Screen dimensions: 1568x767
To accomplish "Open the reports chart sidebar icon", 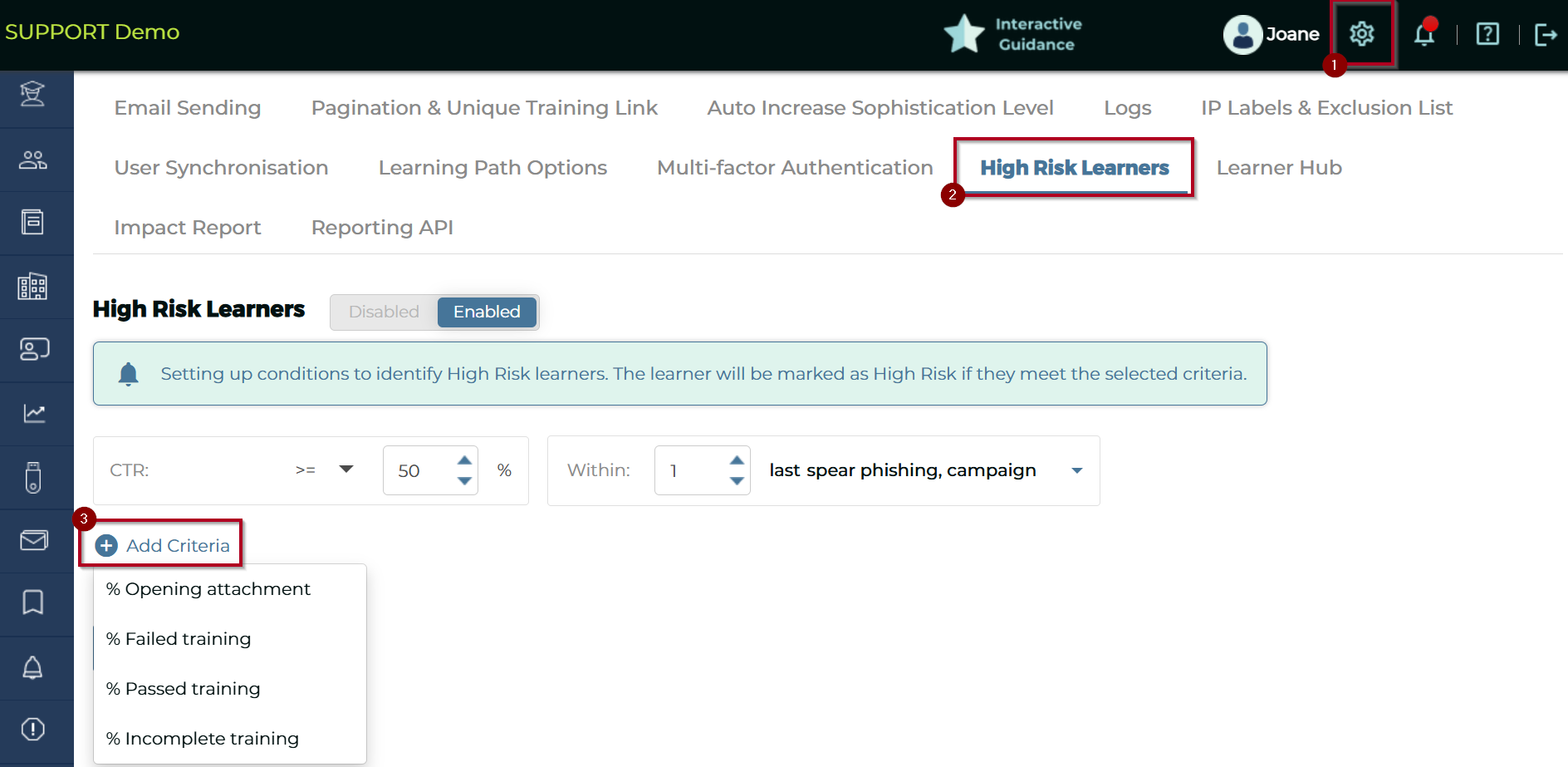I will [x=33, y=413].
